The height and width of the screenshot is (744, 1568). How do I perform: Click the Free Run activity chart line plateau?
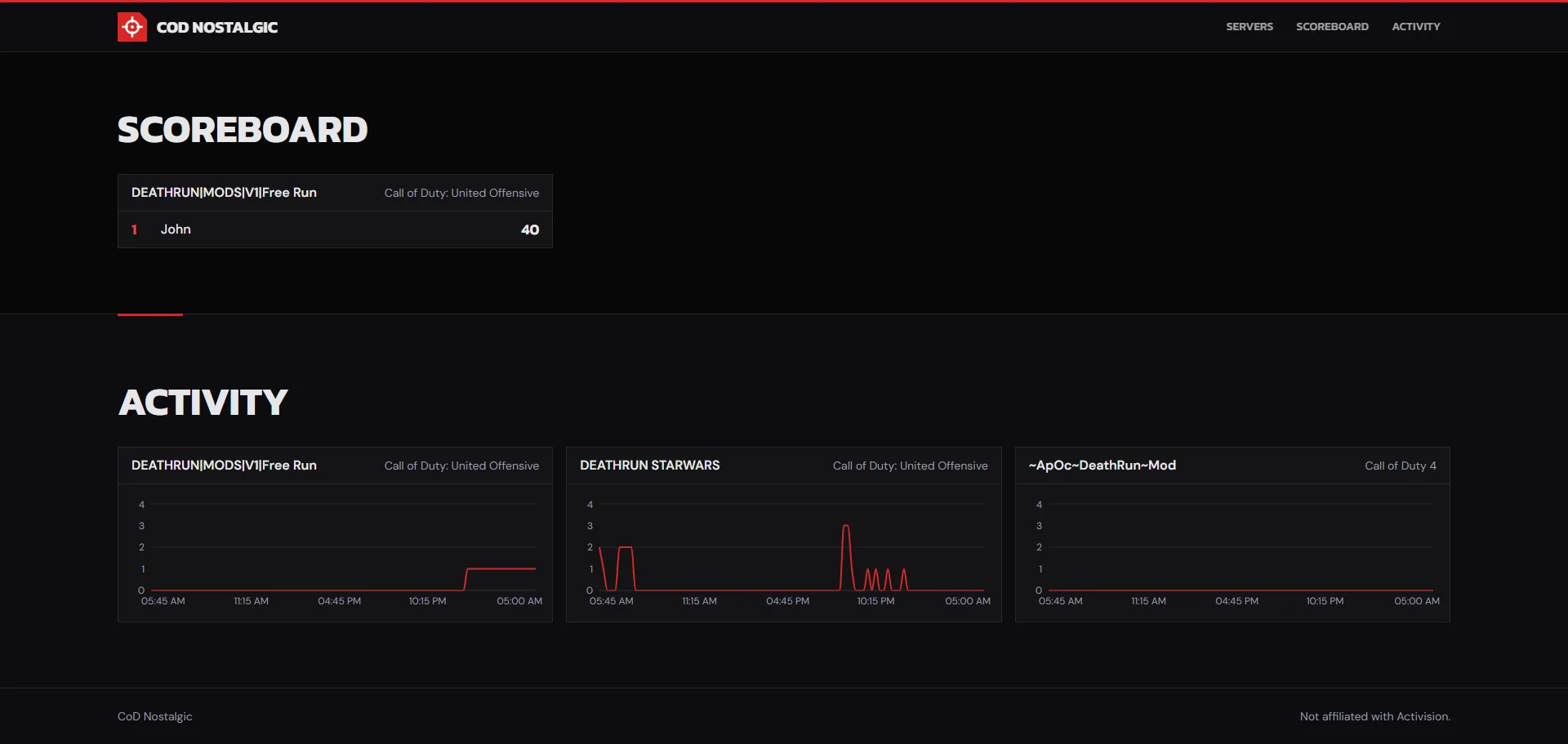click(501, 568)
